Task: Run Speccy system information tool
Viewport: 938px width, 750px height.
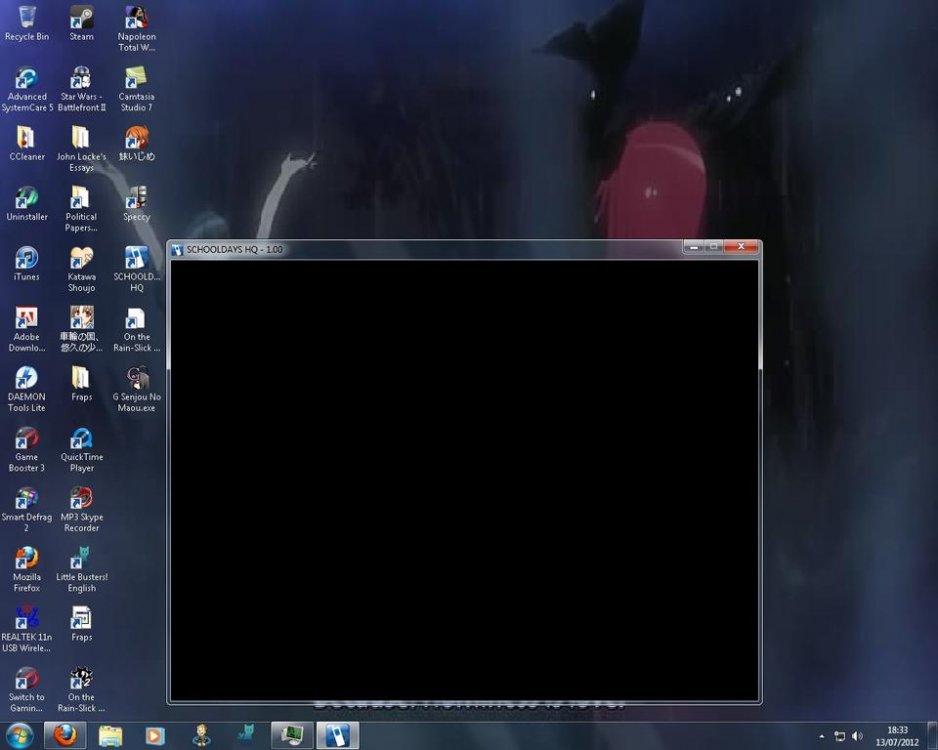Action: click(136, 200)
